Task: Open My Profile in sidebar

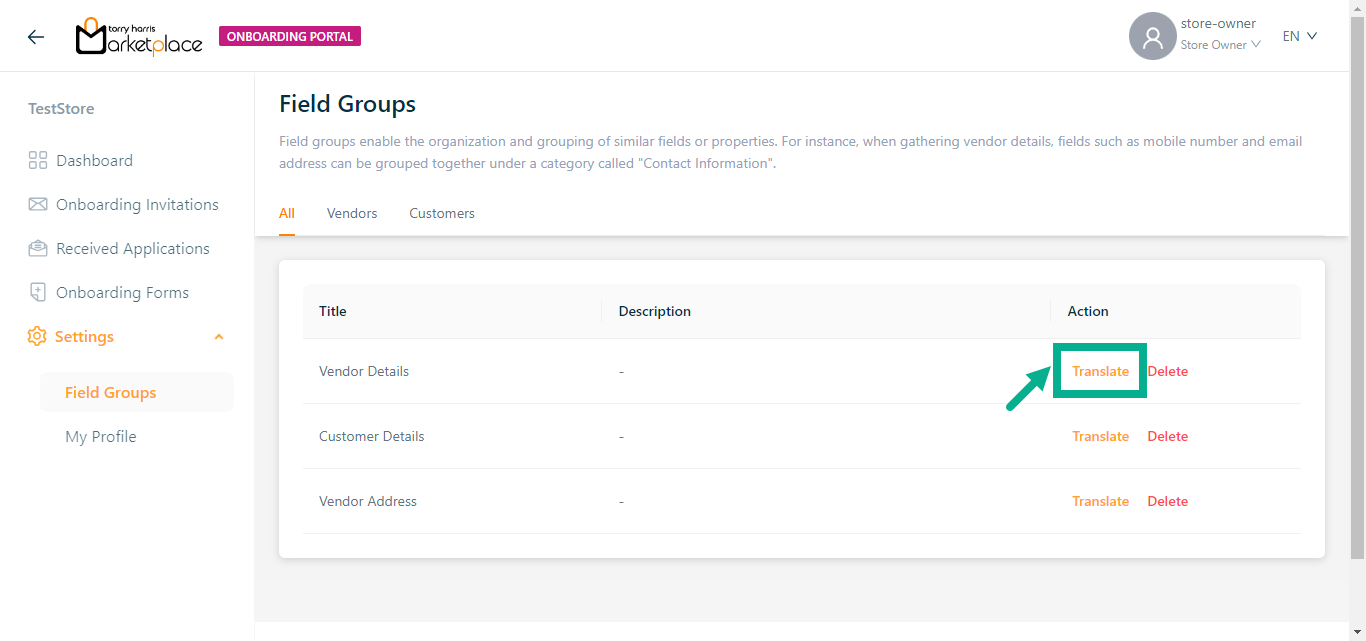Action: point(101,437)
